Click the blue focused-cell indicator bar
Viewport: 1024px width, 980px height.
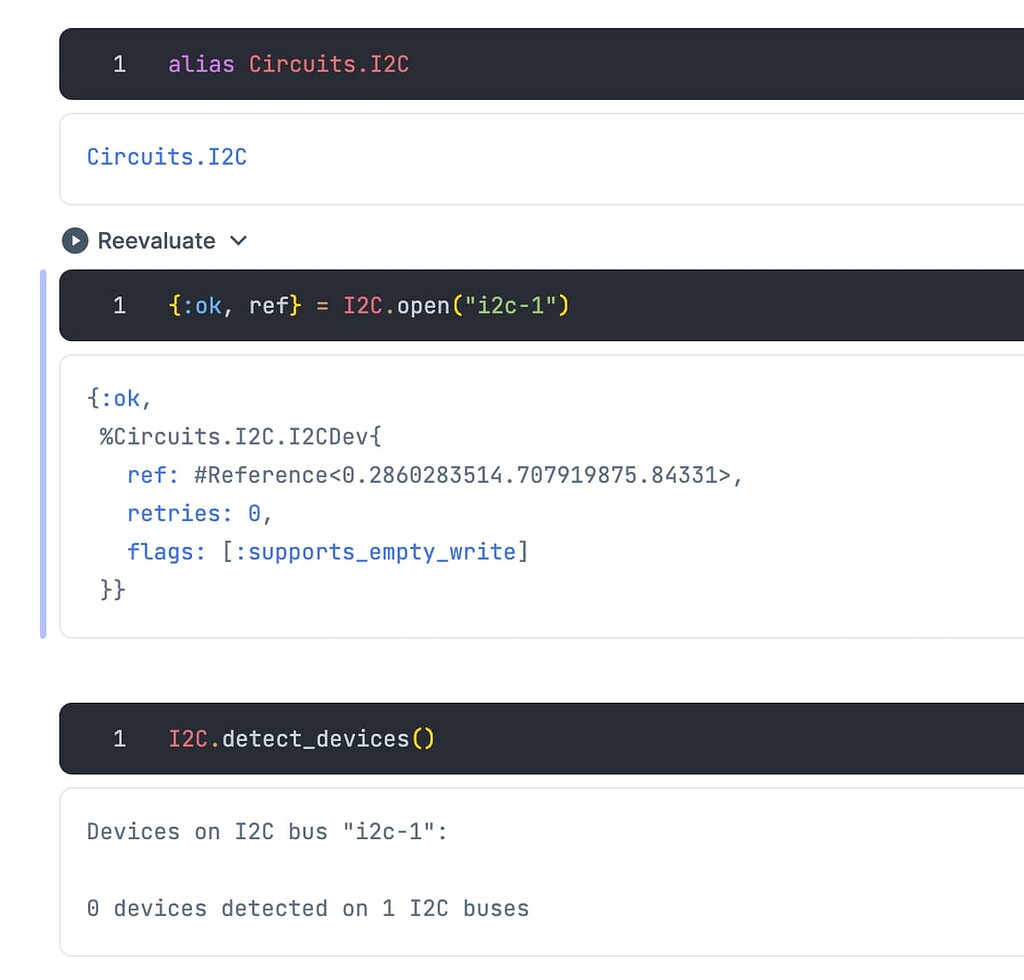click(x=43, y=453)
